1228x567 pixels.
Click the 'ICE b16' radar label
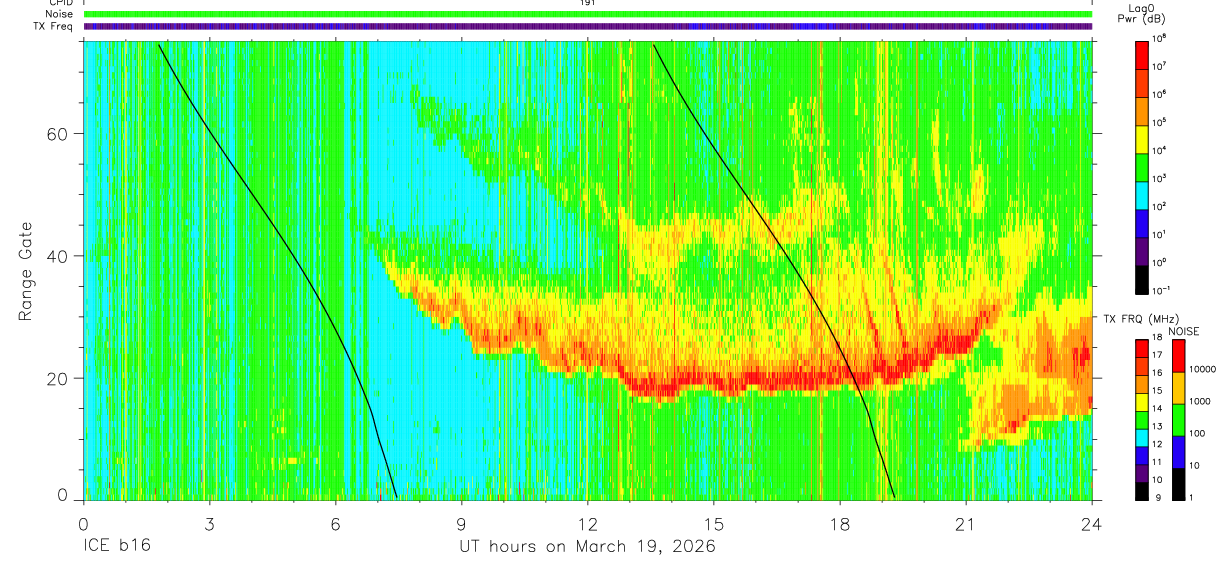point(116,547)
